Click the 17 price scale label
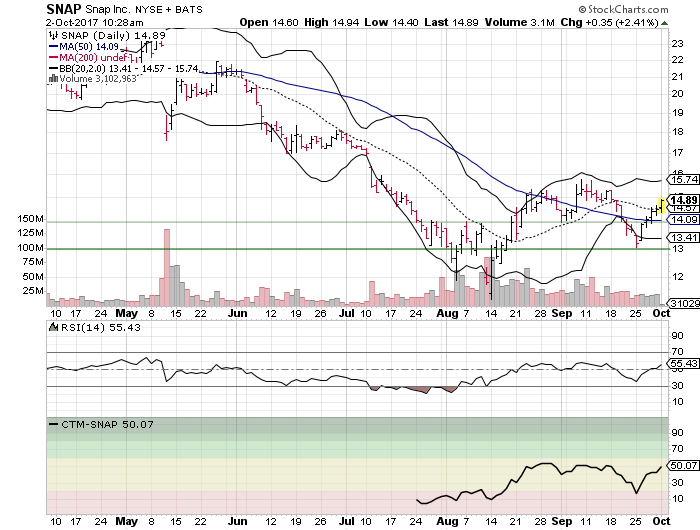Screen dimensions: 700x530 click(678, 153)
